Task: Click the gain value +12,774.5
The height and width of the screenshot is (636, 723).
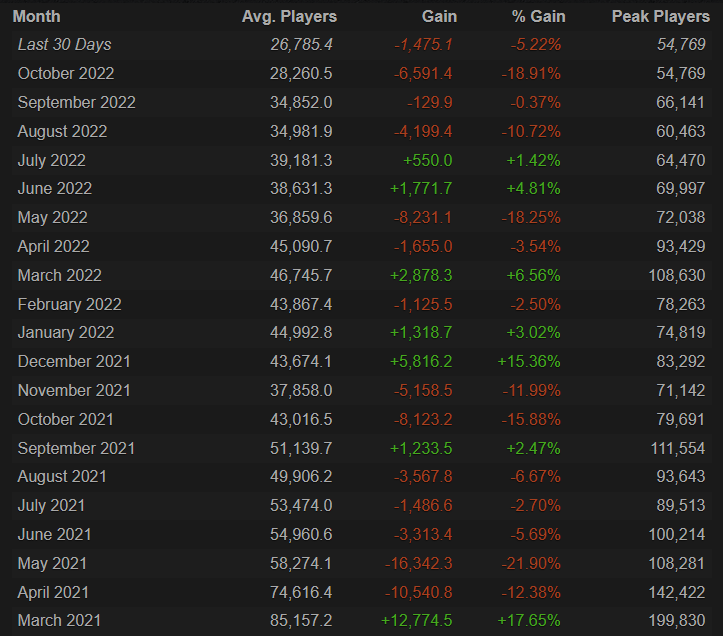Action: [416, 621]
